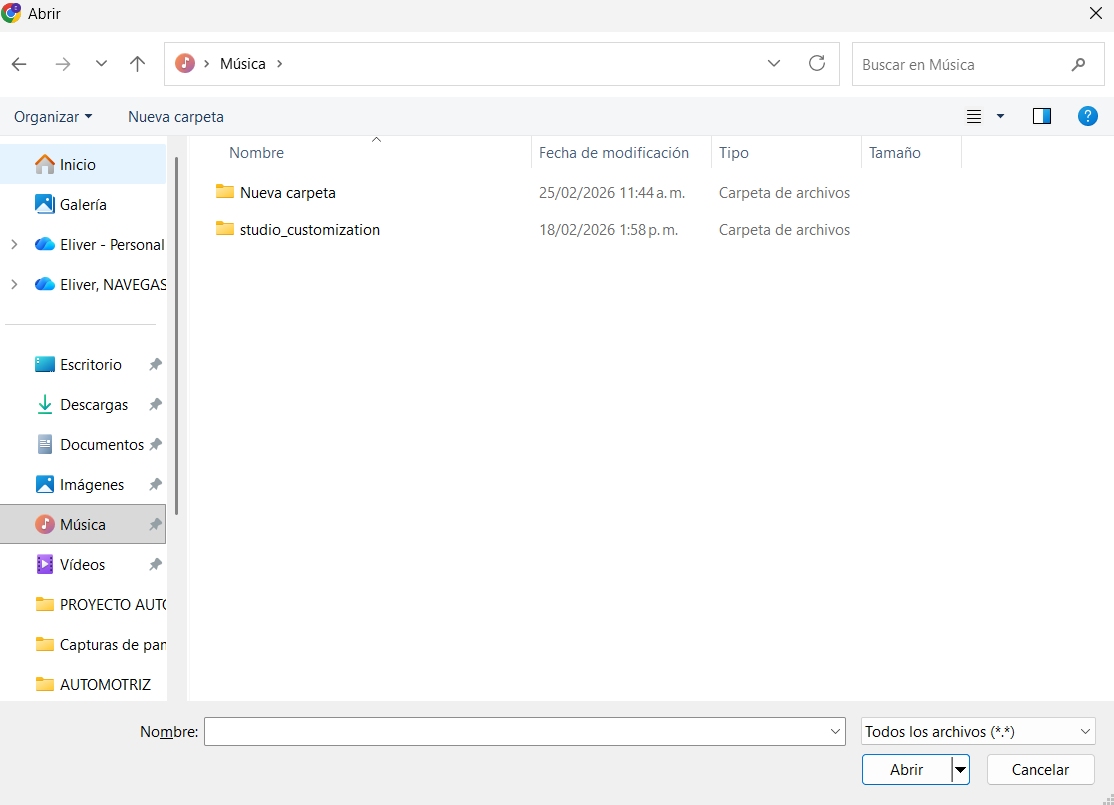The image size is (1114, 805).
Task: Select Descargas in the sidebar
Action: click(94, 405)
